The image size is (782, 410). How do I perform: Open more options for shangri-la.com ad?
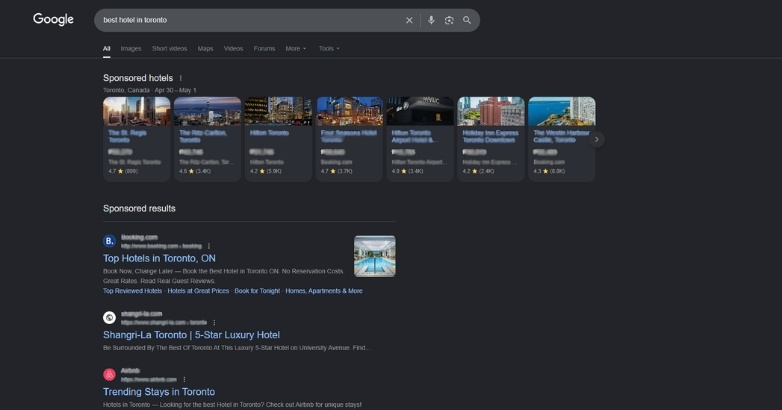coord(214,323)
